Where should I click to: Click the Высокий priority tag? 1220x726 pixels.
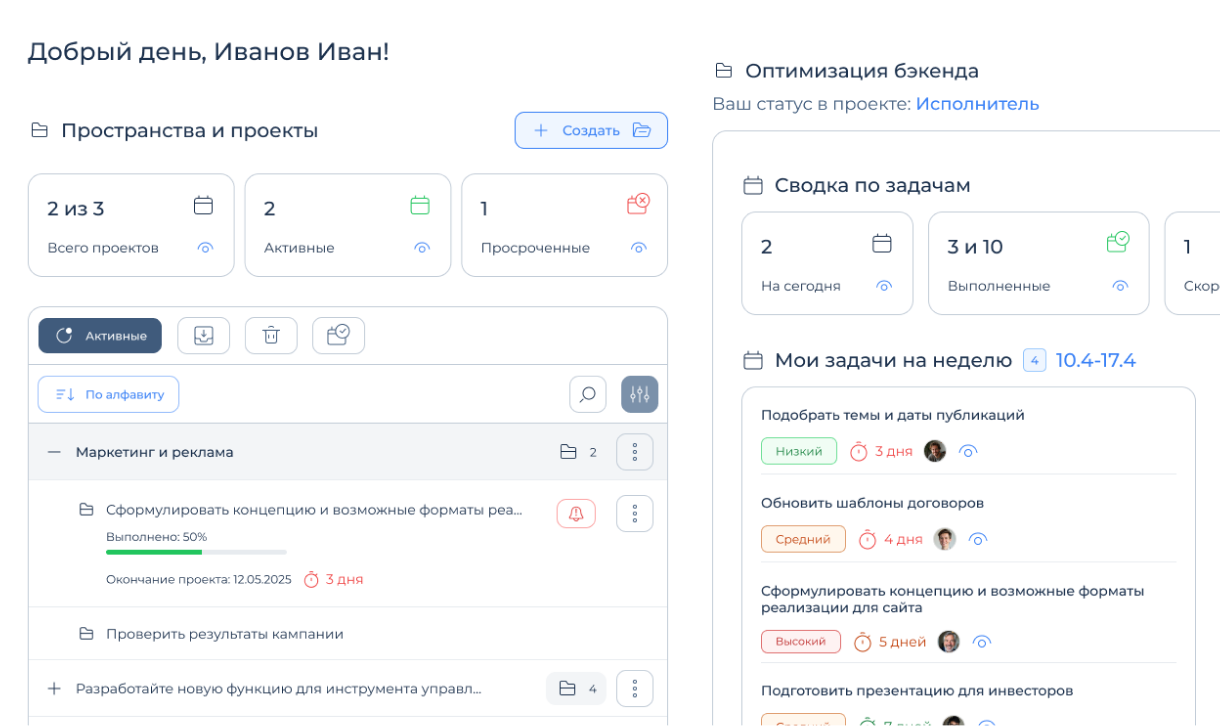[801, 642]
